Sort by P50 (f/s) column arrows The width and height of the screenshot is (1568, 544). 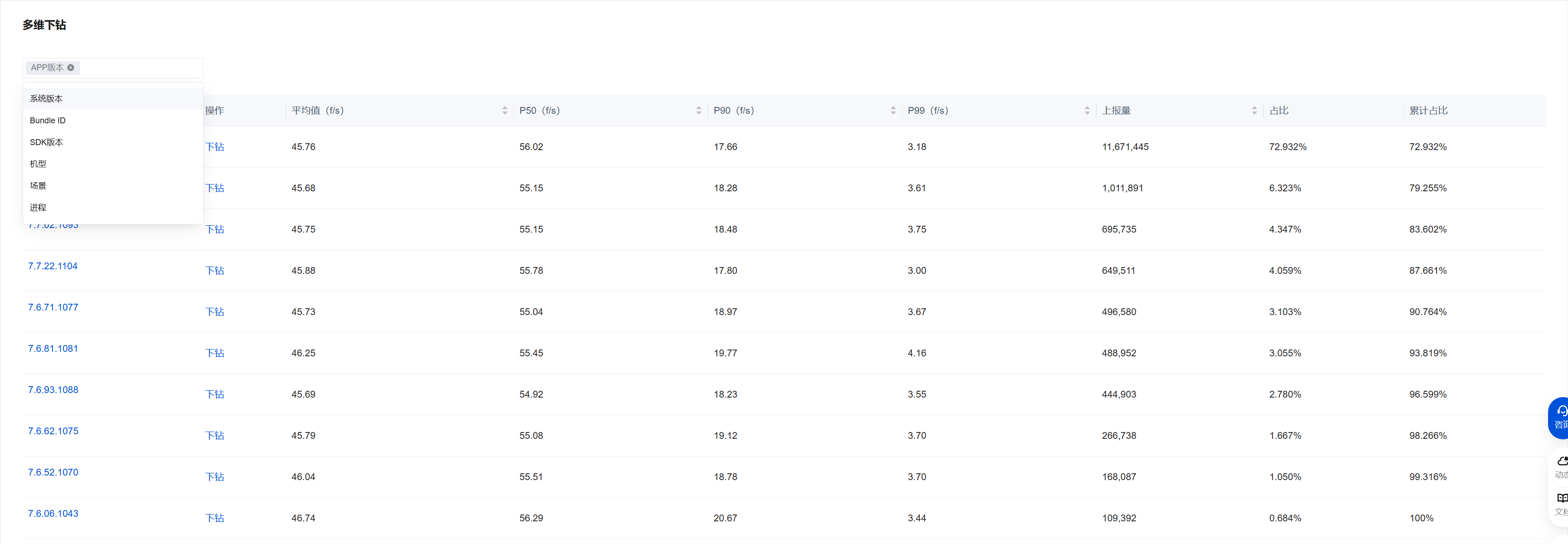coord(699,110)
